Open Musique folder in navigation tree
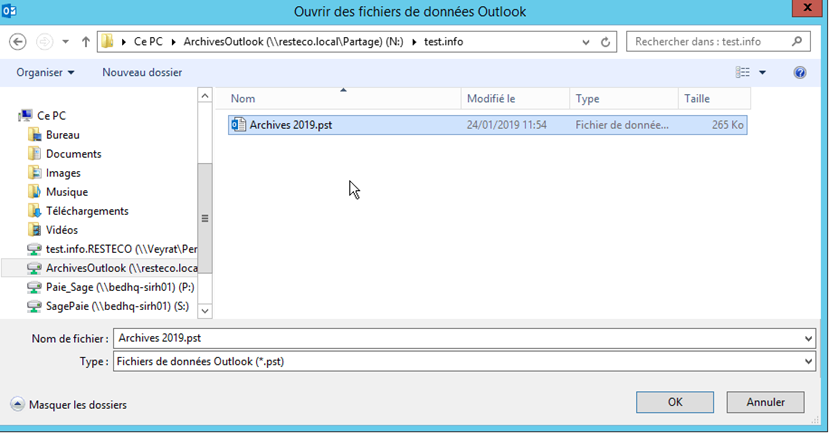Image resolution: width=829 pixels, height=434 pixels. coord(67,192)
